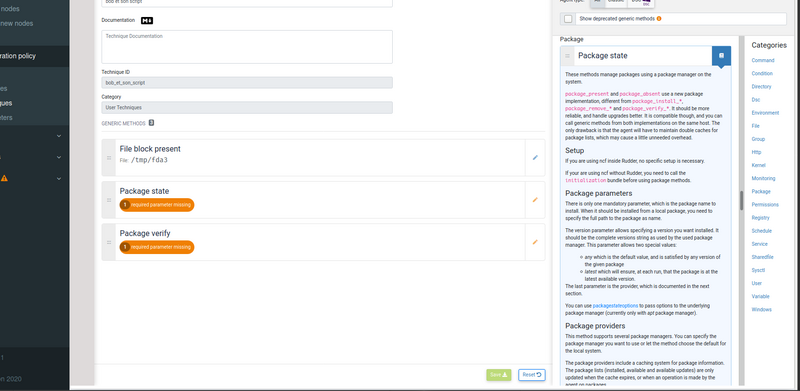The height and width of the screenshot is (391, 800).
Task: Click the technique name input field
Action: [247, 3]
